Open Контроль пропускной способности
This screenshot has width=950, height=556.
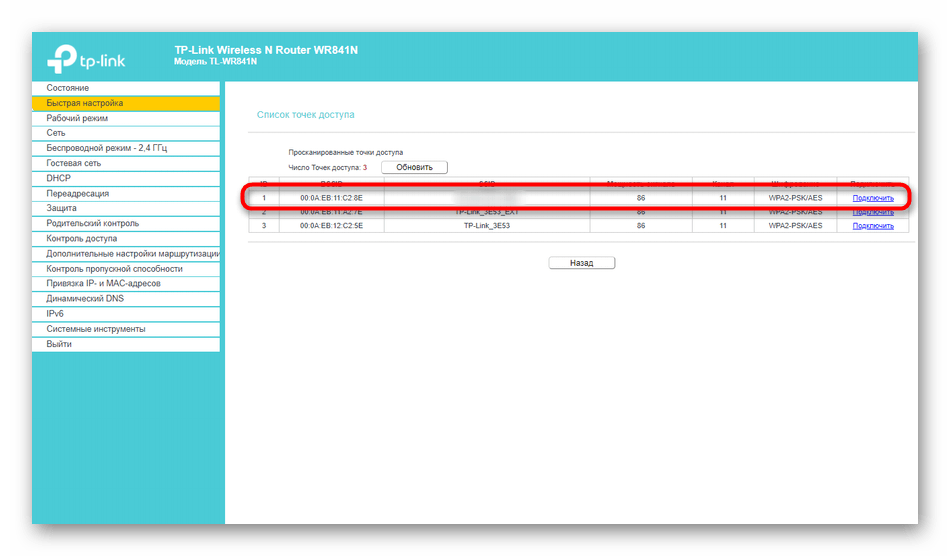[115, 268]
